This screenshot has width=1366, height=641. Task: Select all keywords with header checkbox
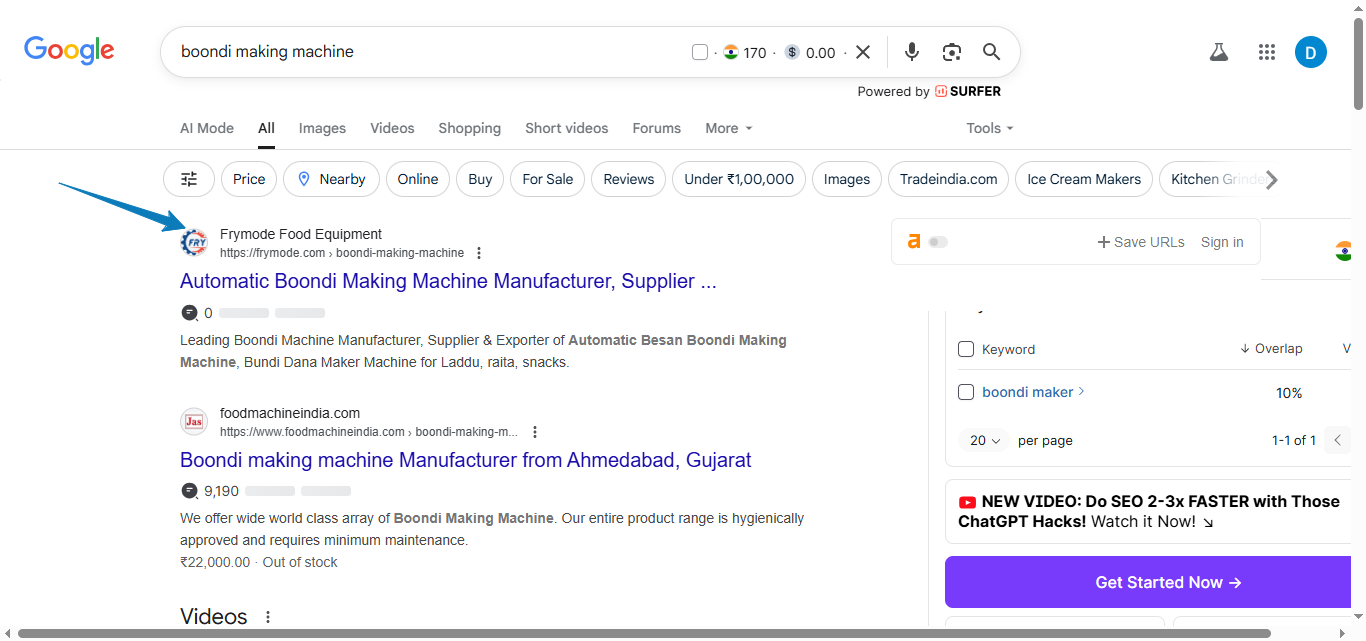click(x=966, y=349)
